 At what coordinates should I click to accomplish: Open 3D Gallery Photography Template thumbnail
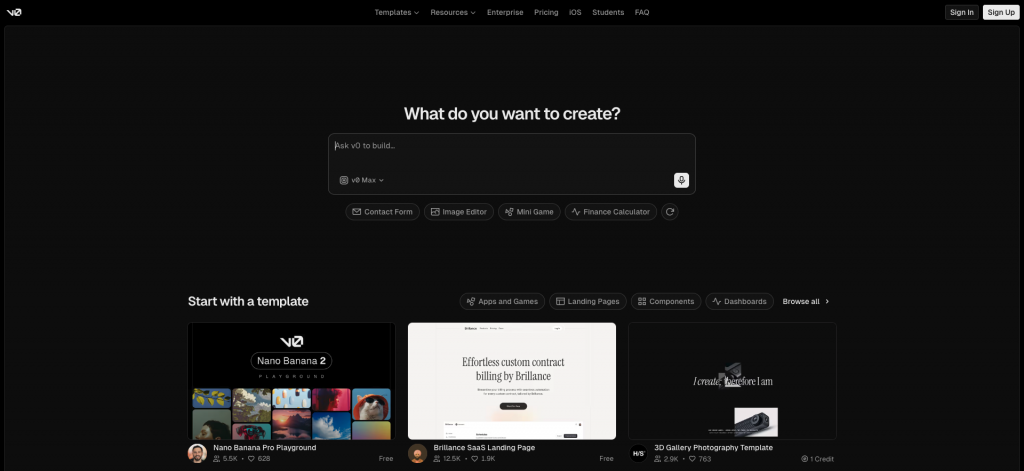tap(732, 381)
